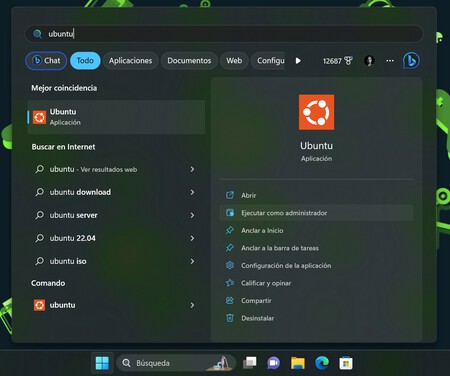Click pin icon next to Anclar a Inicio
This screenshot has width=450, height=376.
click(230, 230)
